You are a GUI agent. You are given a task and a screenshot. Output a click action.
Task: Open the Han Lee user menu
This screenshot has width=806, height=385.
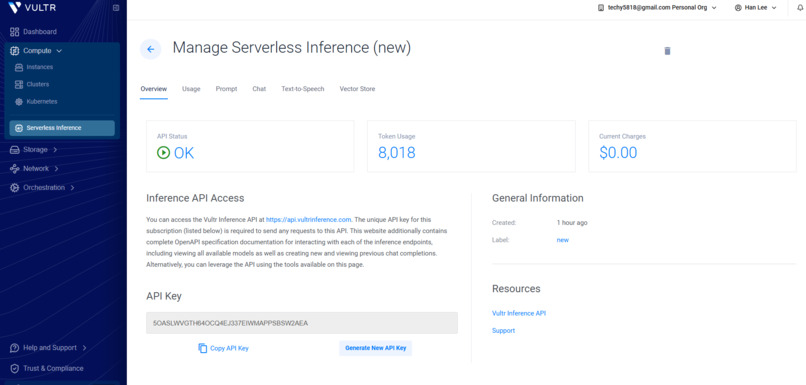point(756,8)
